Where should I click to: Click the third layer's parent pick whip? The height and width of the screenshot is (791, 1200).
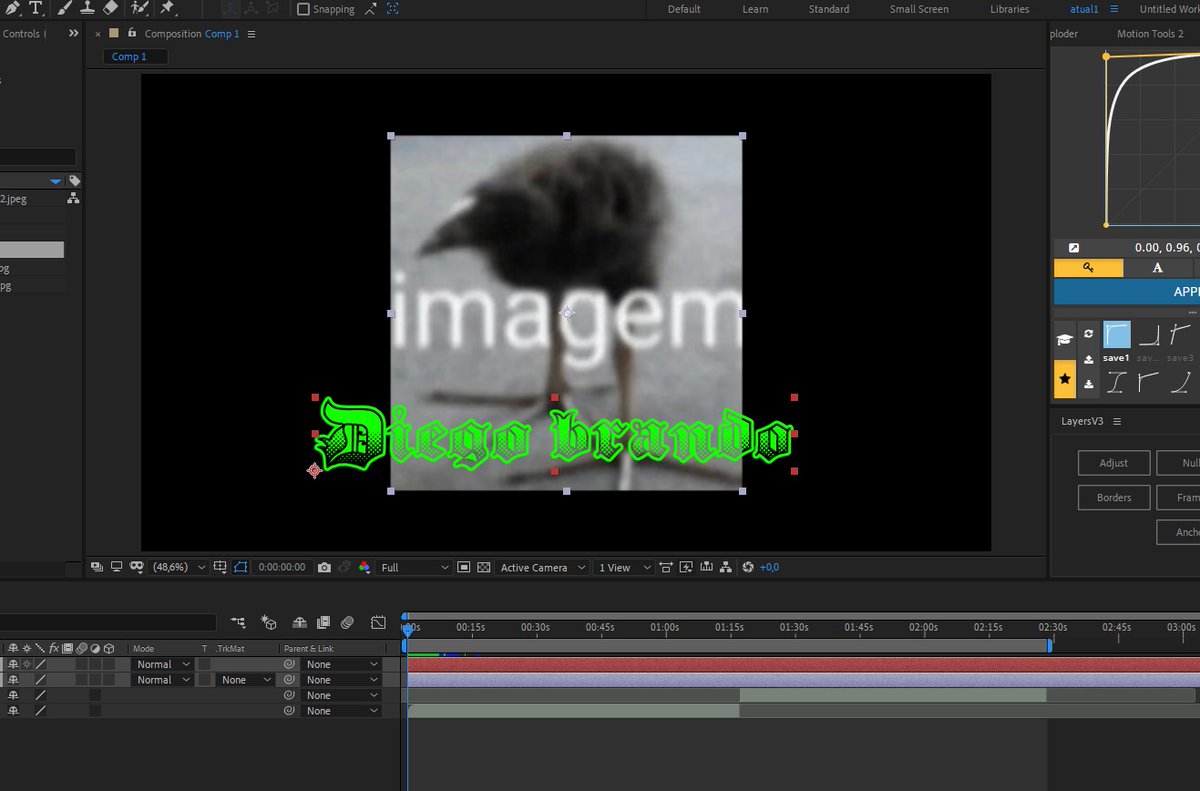coord(289,695)
